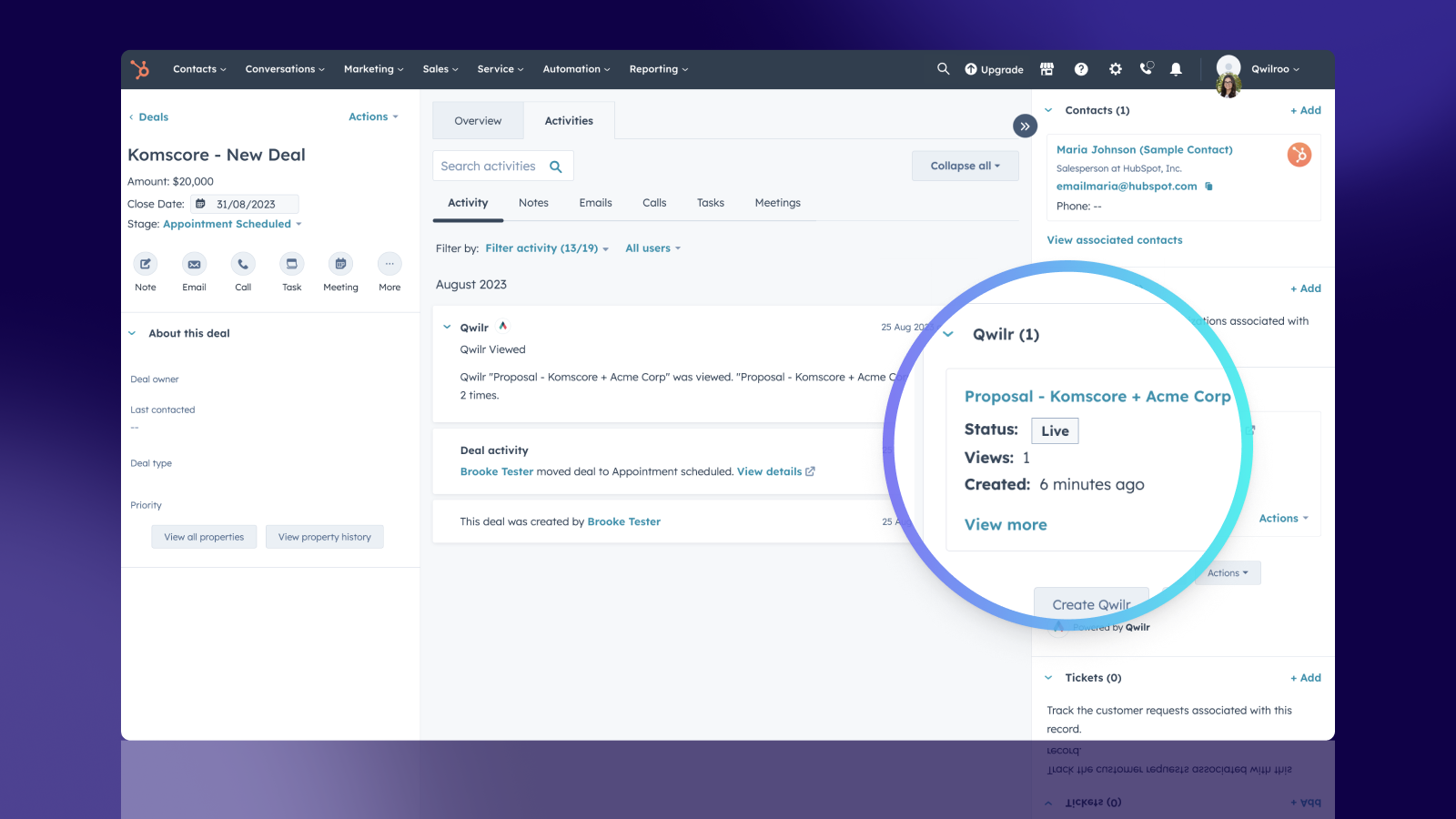Click the search magnifier in top bar

click(x=943, y=69)
